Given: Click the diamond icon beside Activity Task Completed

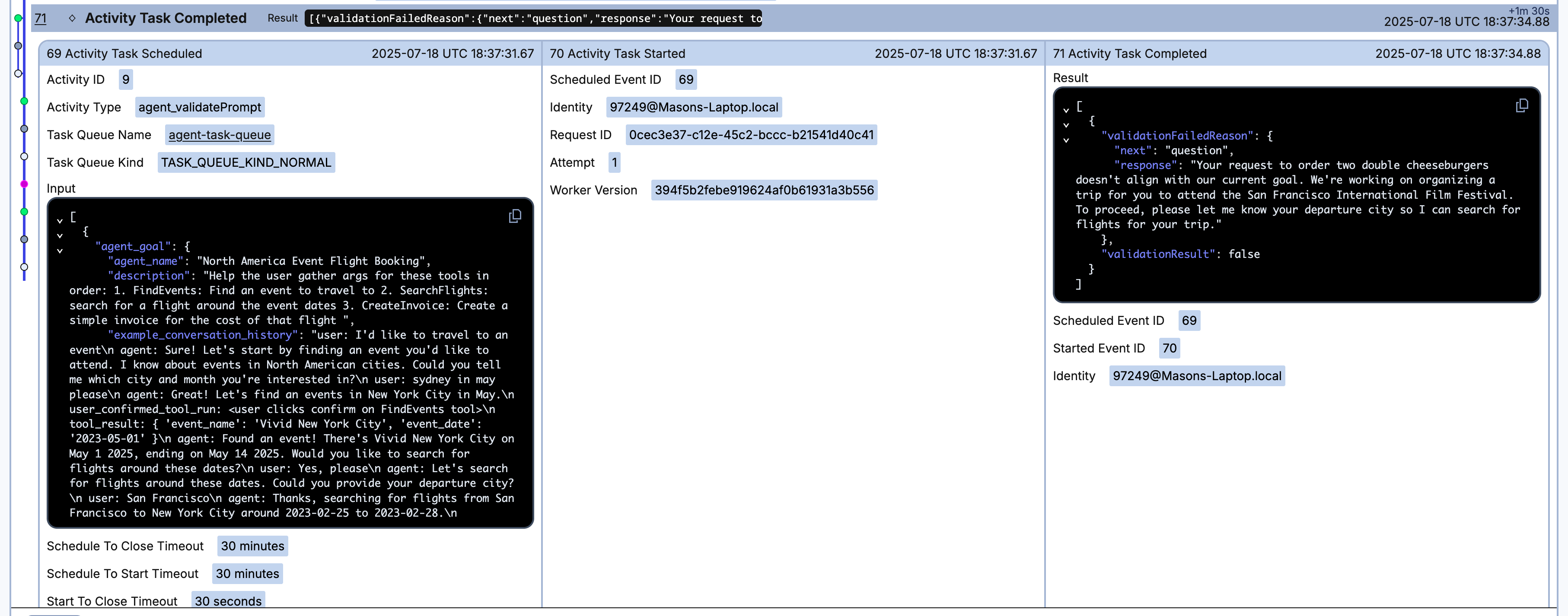Looking at the screenshot, I should point(73,18).
